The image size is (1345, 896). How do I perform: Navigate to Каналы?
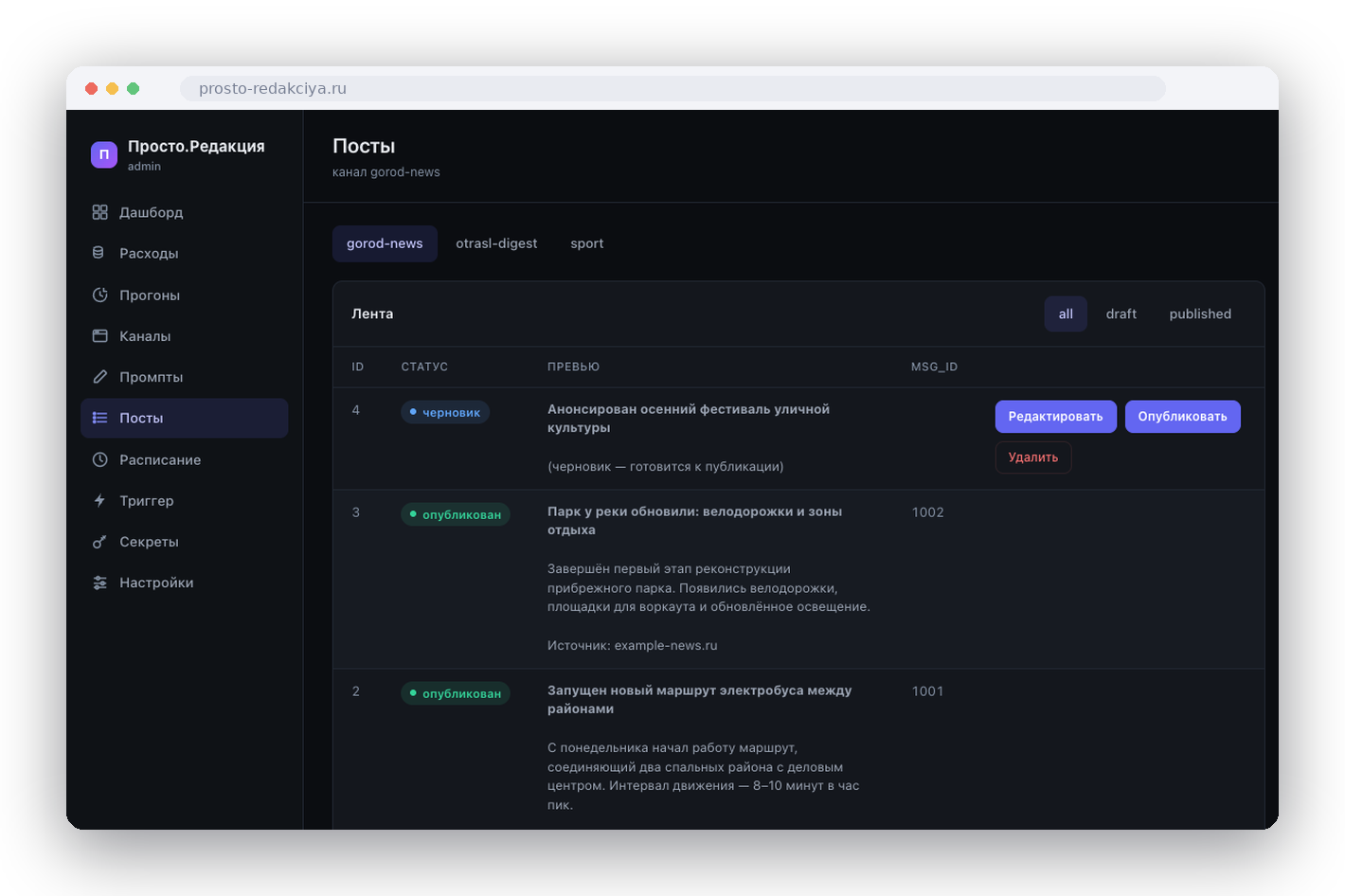click(185, 335)
